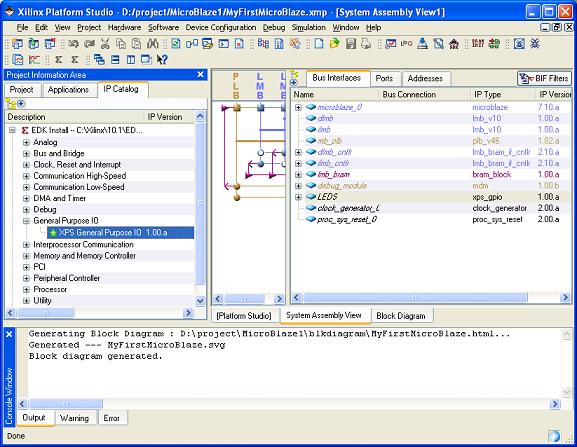Click the Cut scissors toolbar icon
This screenshot has height=447, width=577.
pyautogui.click(x=105, y=44)
